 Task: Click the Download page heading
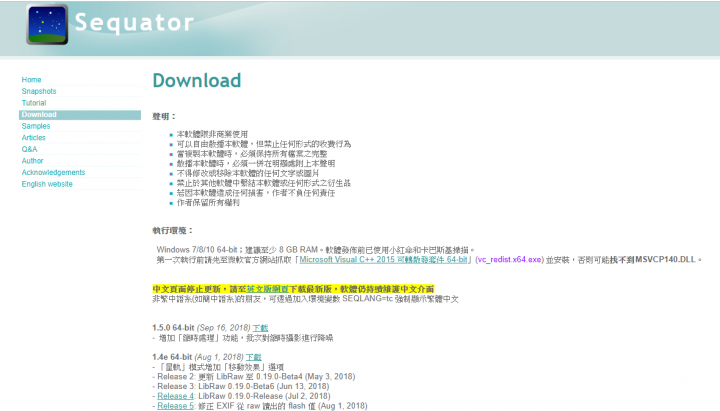197,80
